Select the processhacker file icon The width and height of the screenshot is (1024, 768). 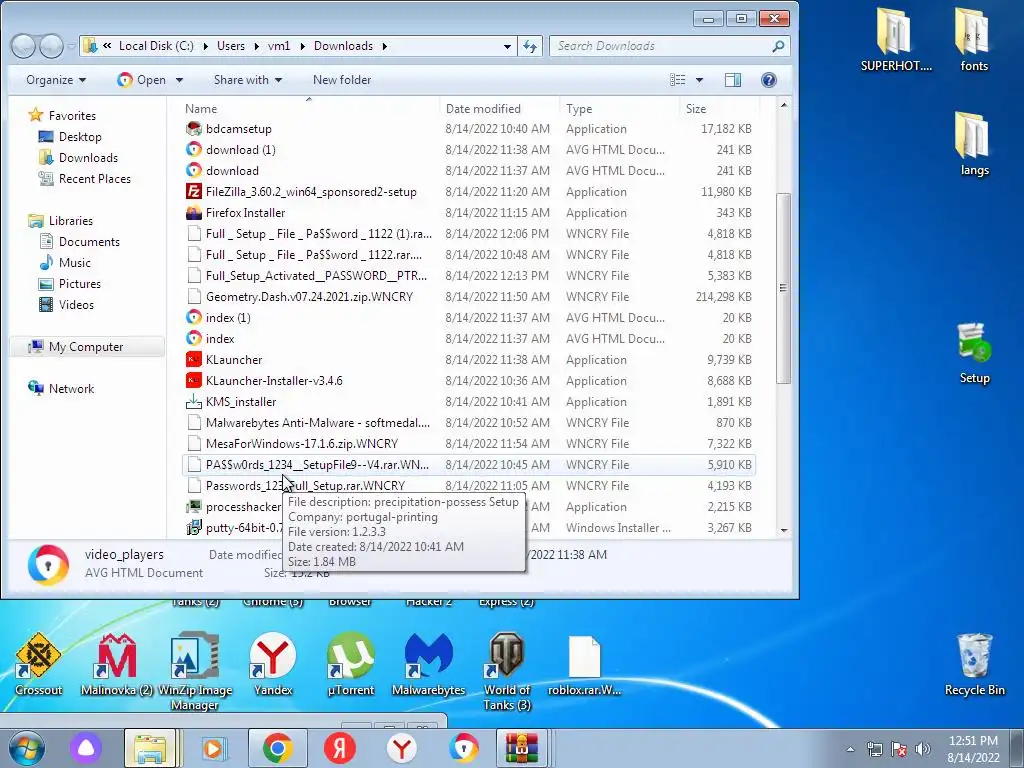193,507
